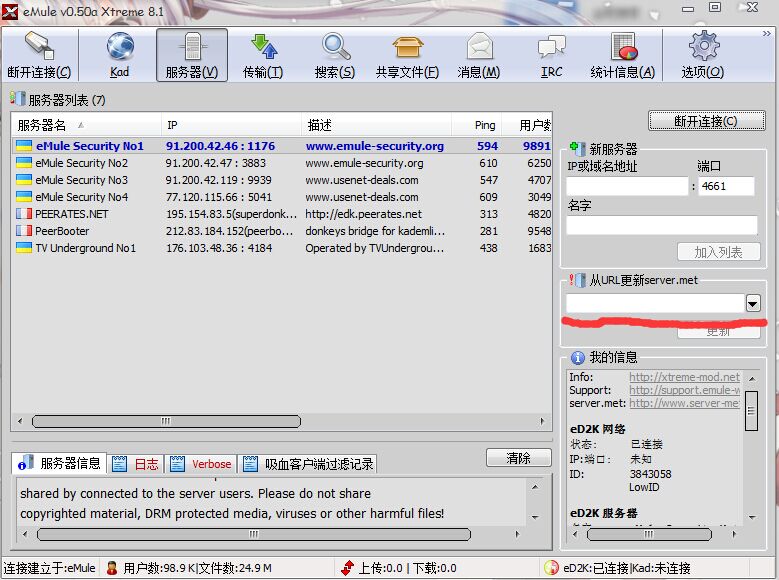Click the 新服务器 panel icon

point(577,148)
